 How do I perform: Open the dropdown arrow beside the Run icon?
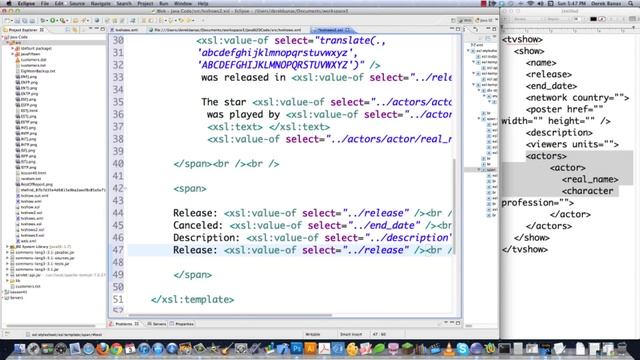57,20
